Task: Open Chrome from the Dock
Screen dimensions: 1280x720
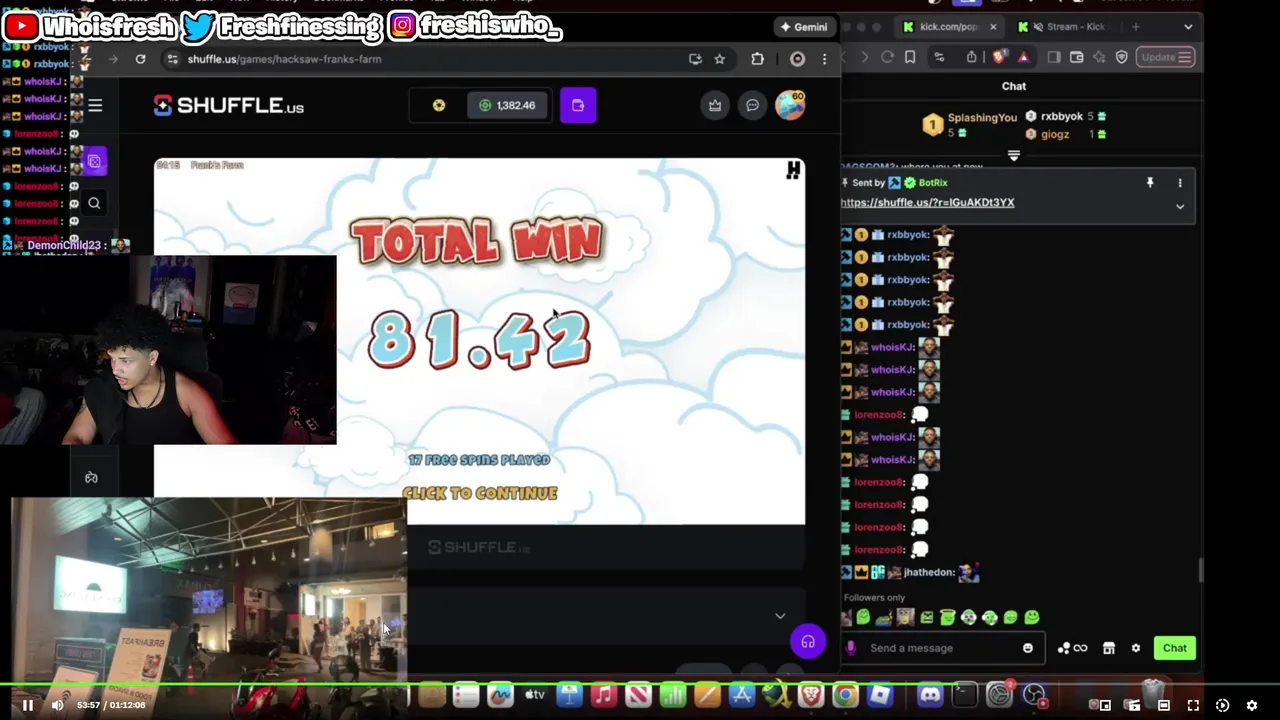Action: point(845,695)
